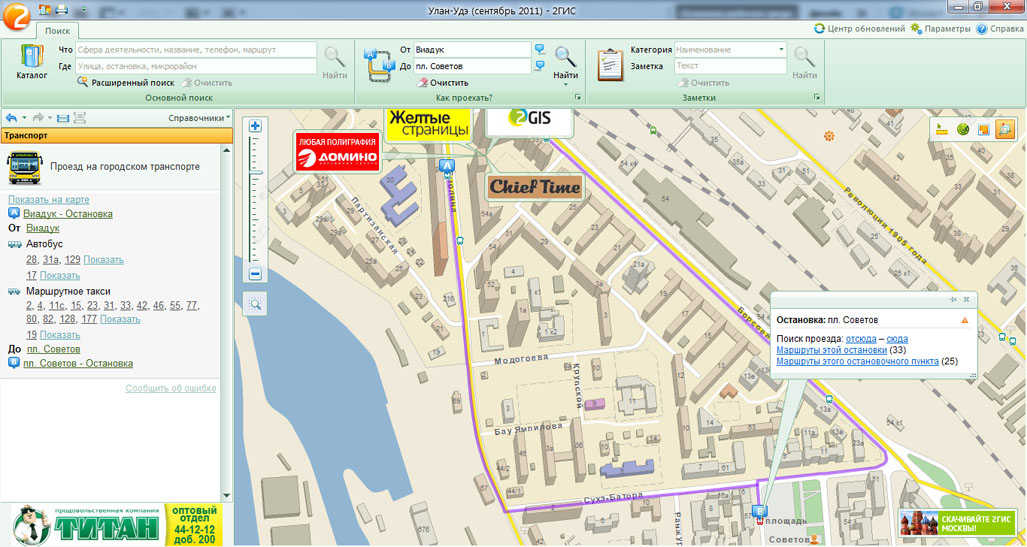Click stop marker A on the map
The width and height of the screenshot is (1027, 547).
[x=447, y=166]
